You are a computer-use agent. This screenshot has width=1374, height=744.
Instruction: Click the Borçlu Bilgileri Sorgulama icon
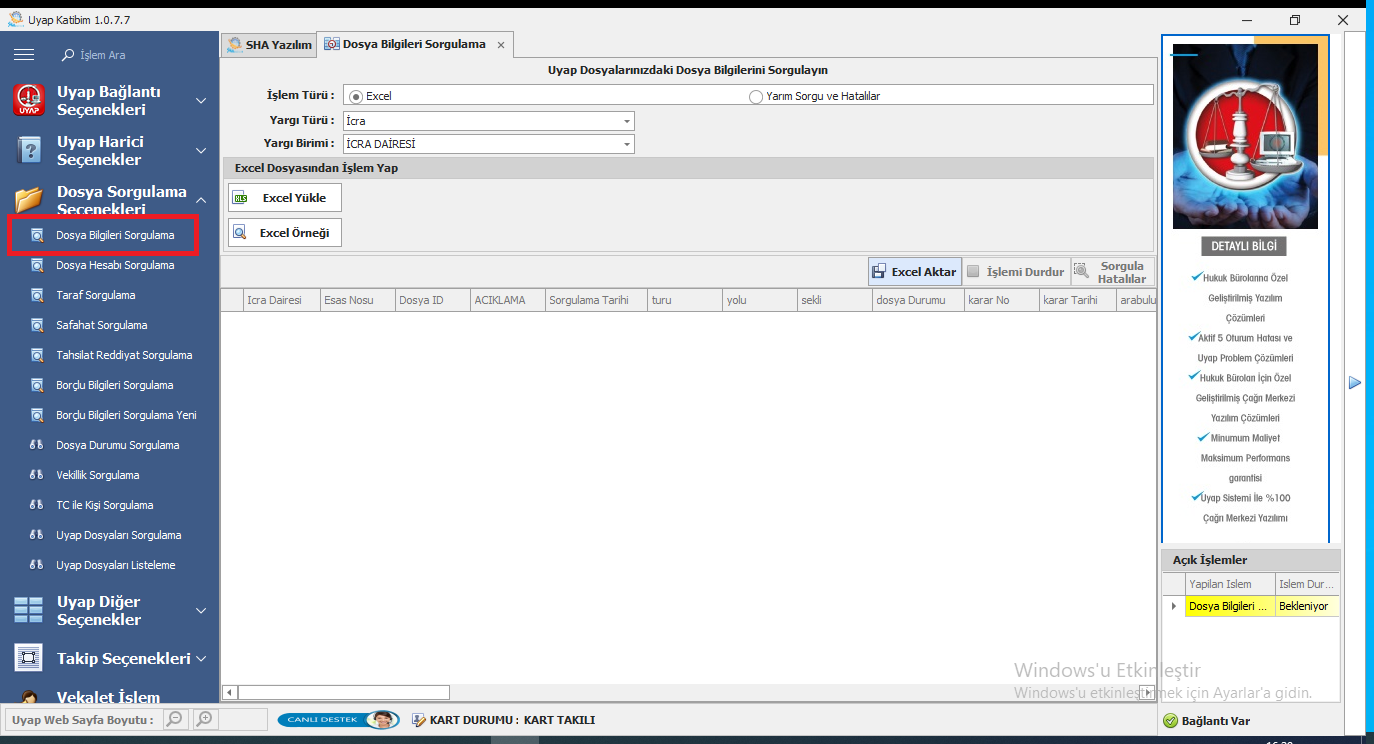click(37, 385)
